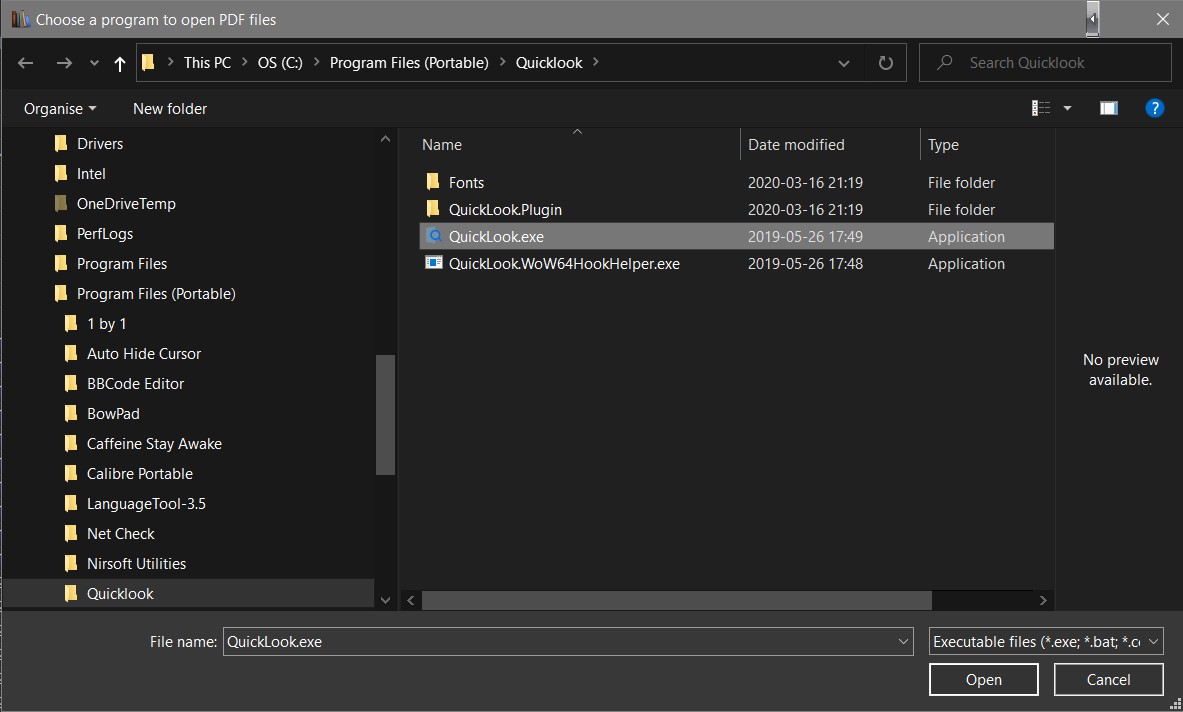The height and width of the screenshot is (712, 1183).
Task: Open more view options dropdown arrow
Action: point(1067,109)
